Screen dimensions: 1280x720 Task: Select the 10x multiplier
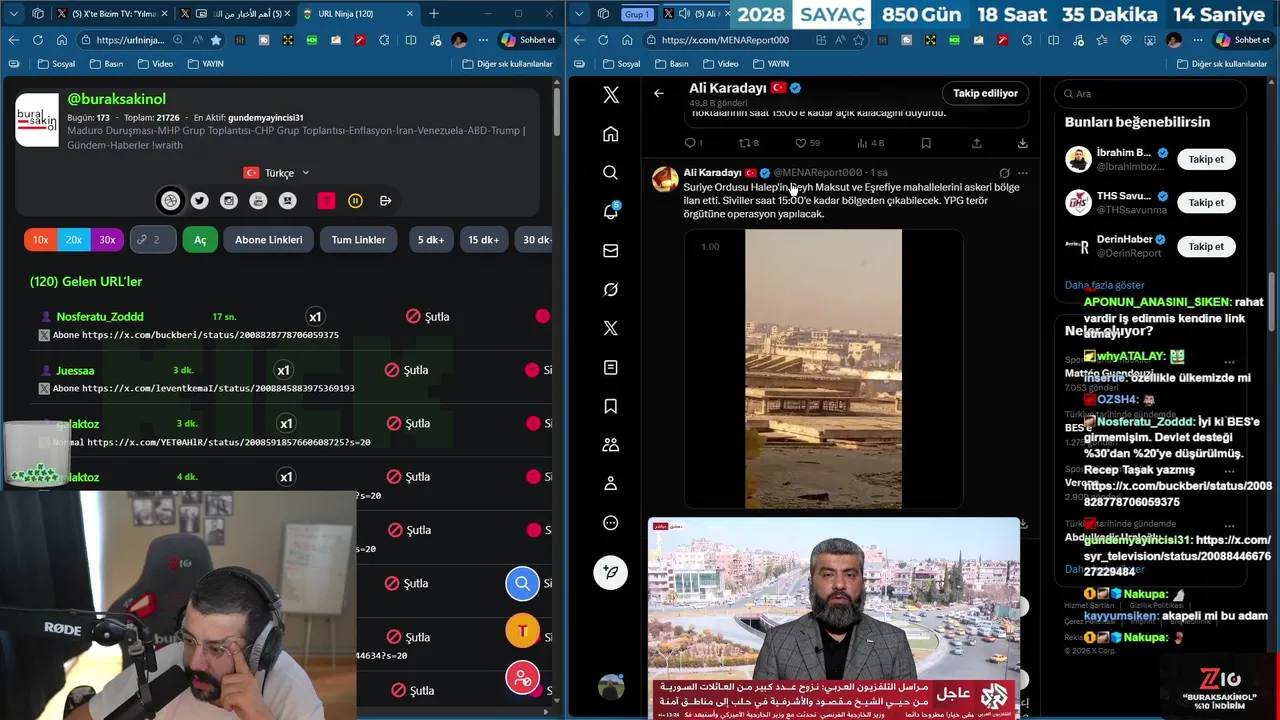[x=40, y=240]
